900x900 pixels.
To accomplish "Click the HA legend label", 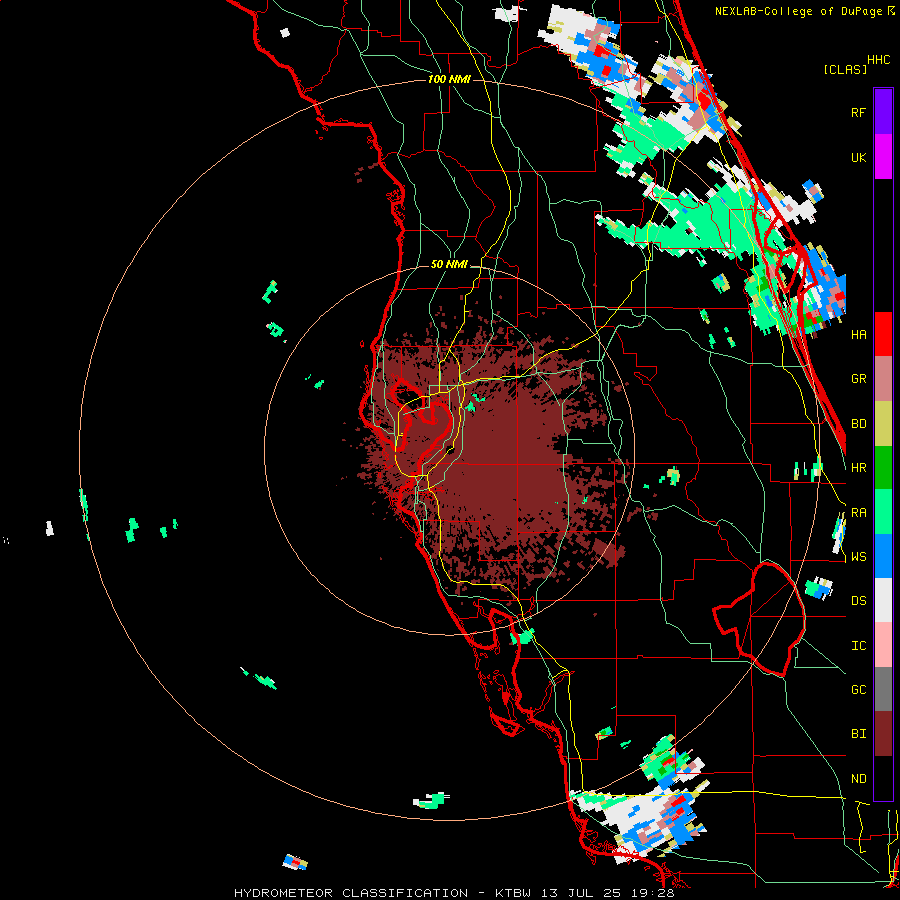I will click(858, 335).
